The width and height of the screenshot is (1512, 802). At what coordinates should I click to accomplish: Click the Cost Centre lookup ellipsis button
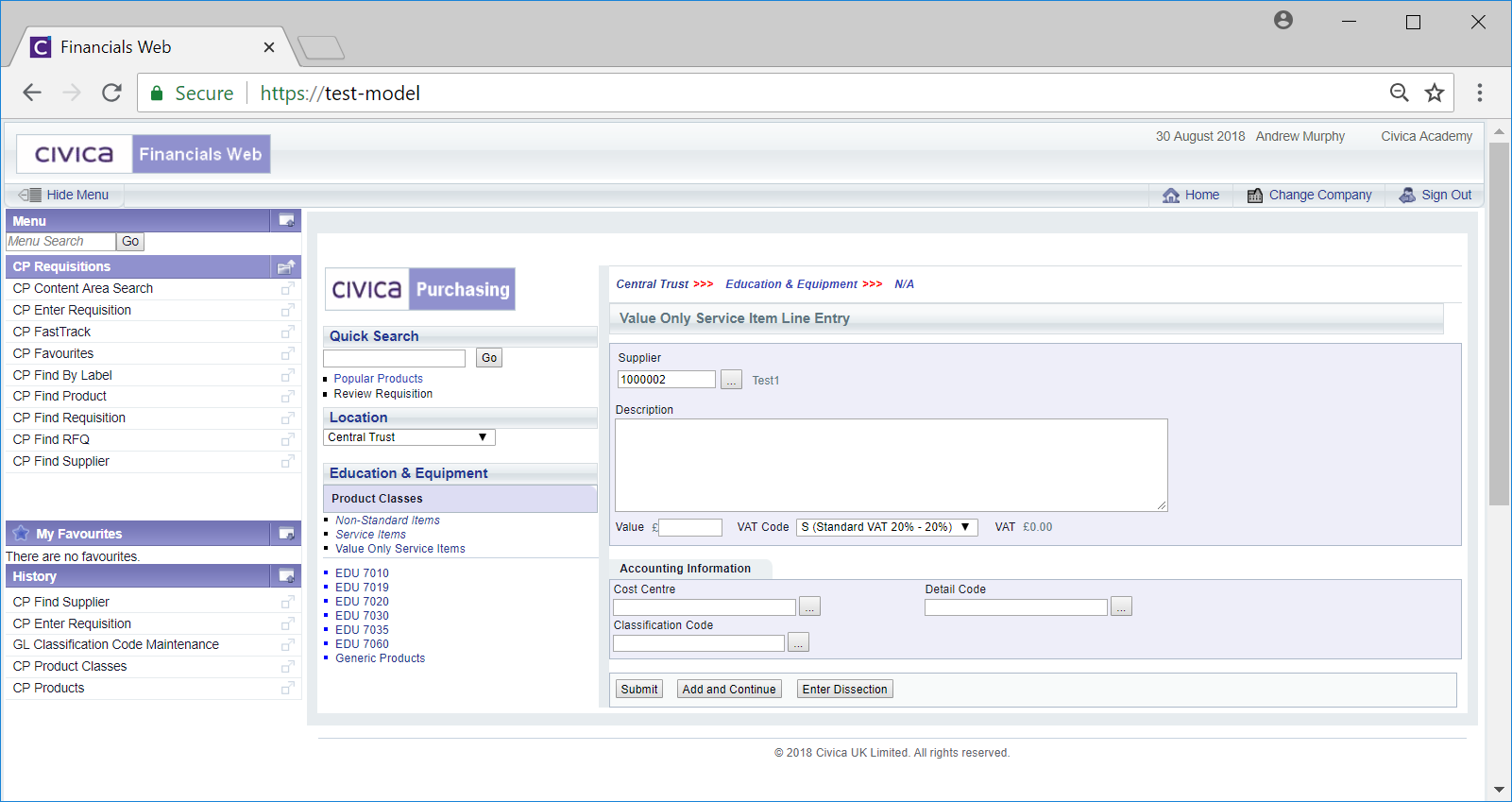click(x=809, y=606)
